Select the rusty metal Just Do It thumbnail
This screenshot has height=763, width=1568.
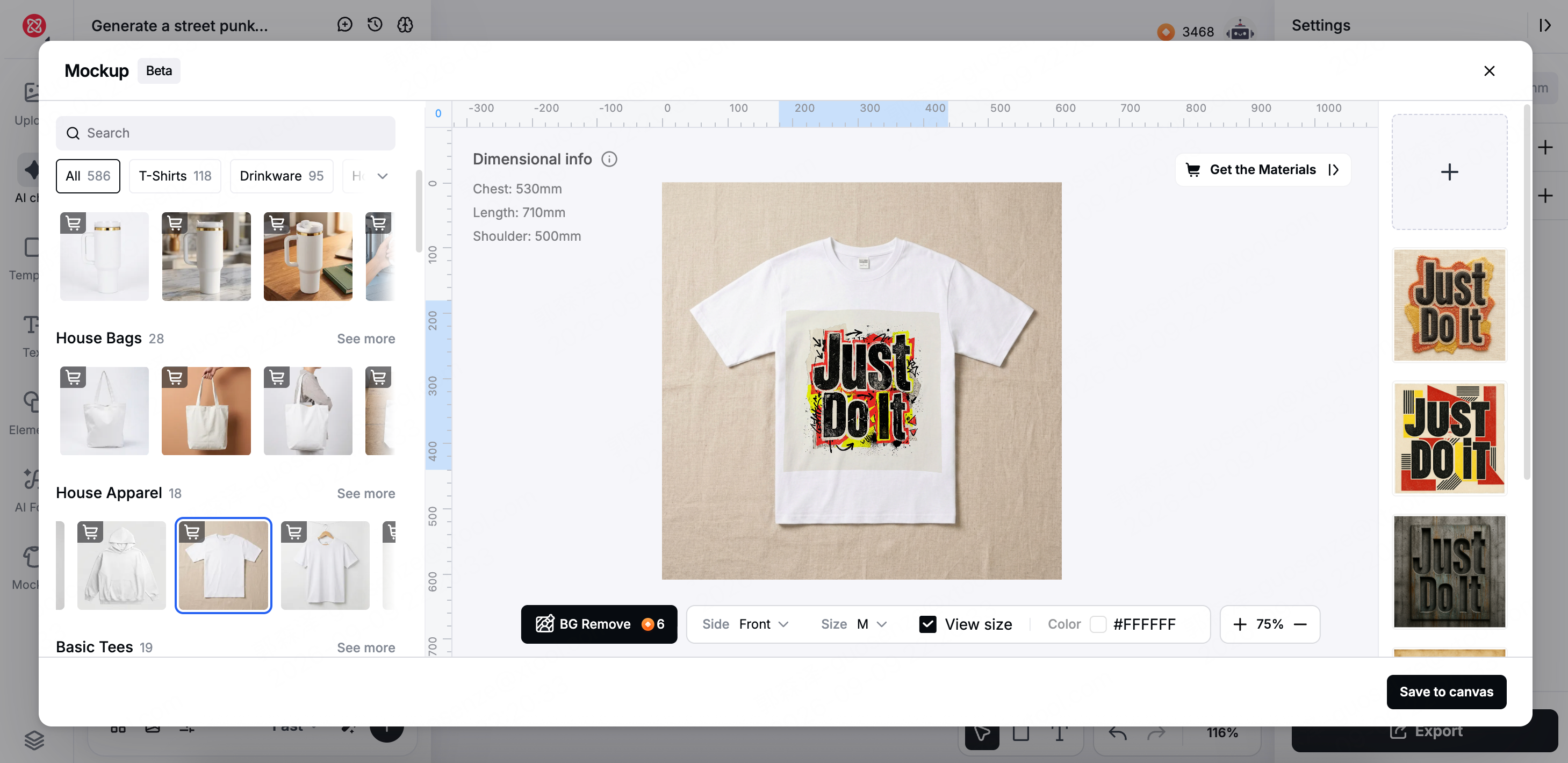1449,571
